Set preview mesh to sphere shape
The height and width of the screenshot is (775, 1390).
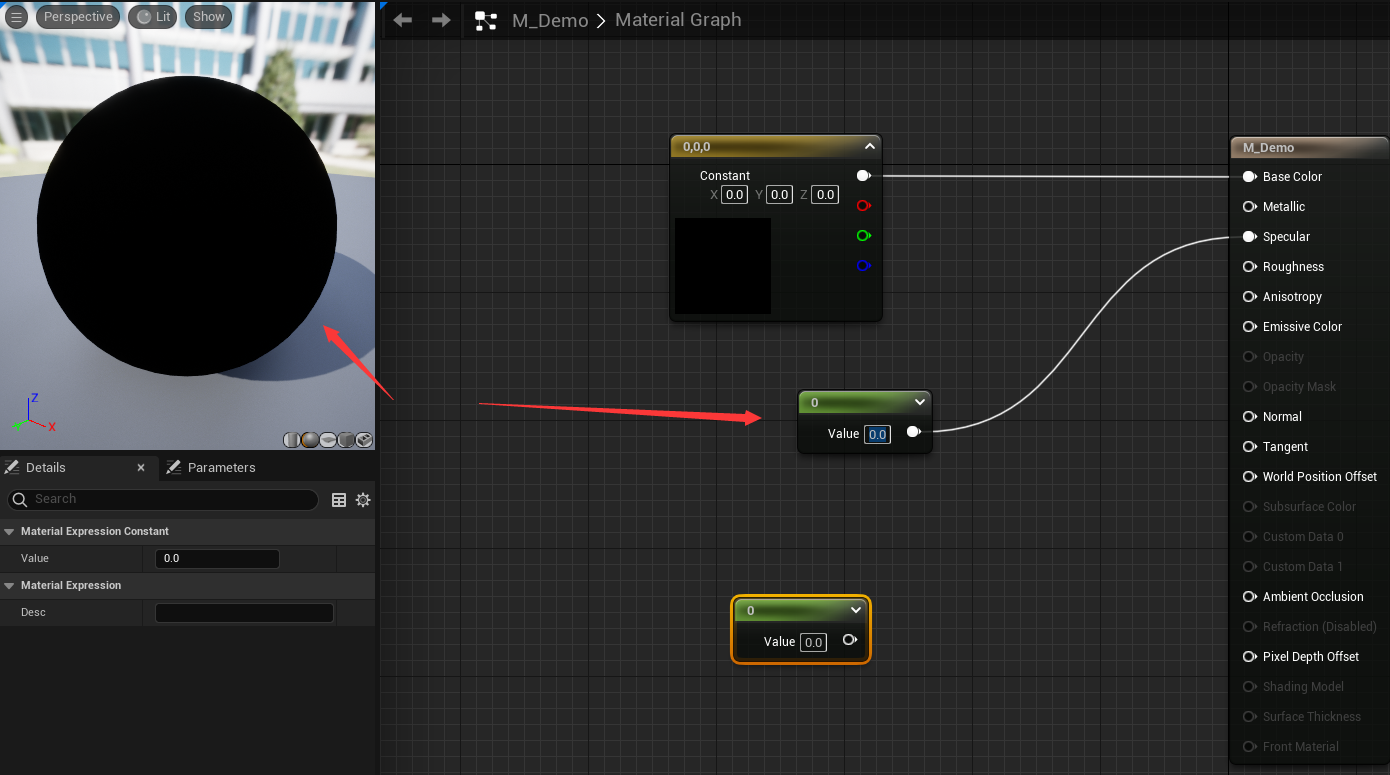[310, 440]
